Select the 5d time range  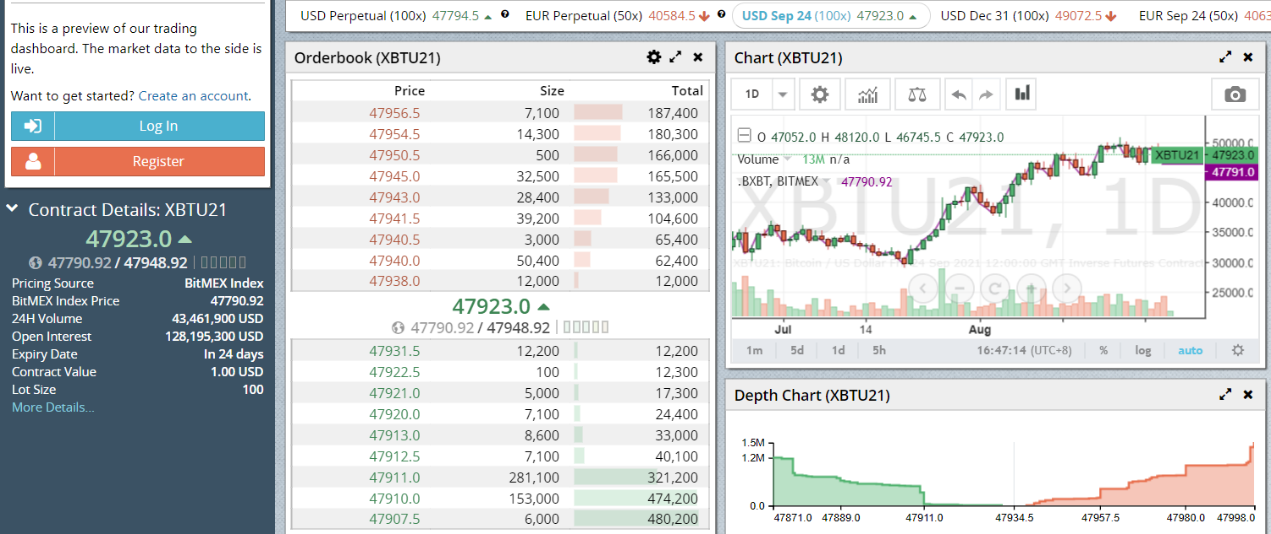[x=797, y=350]
